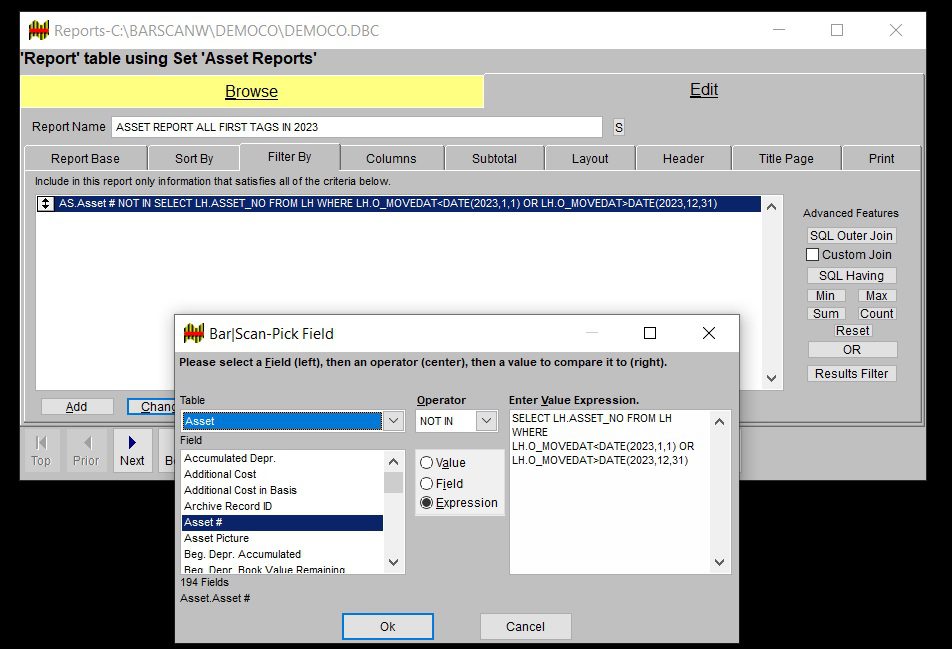This screenshot has width=952, height=649.
Task: Select Beg. Depr. Accumulated field
Action: [x=282, y=554]
